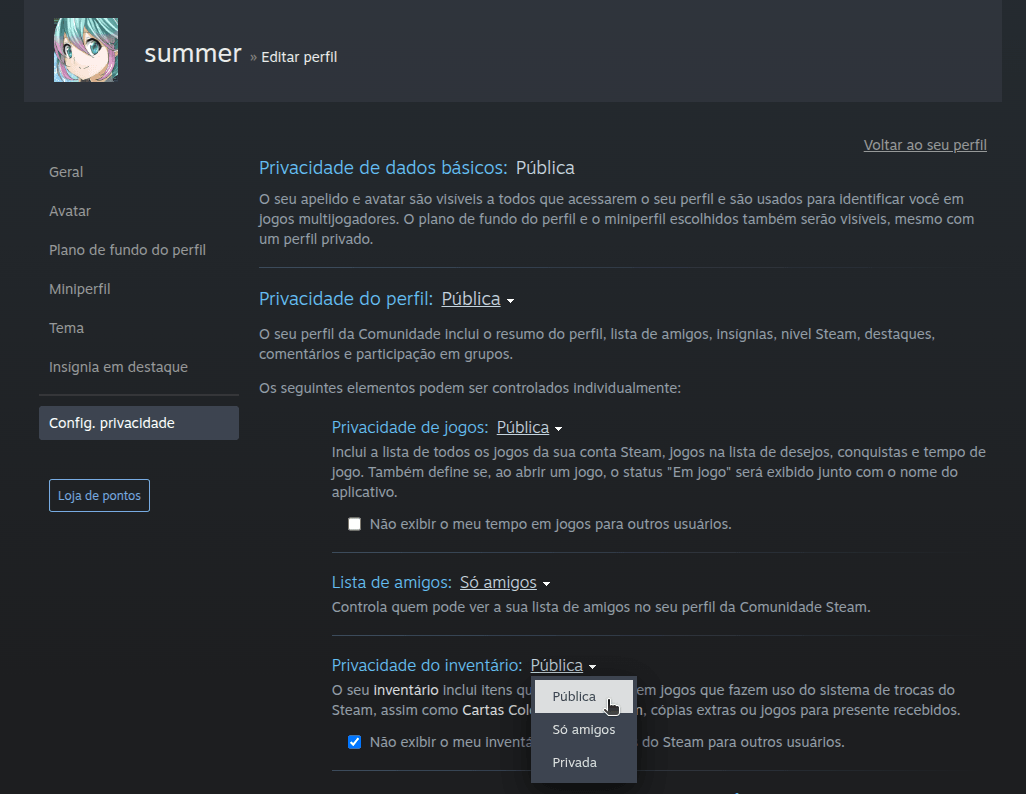The width and height of the screenshot is (1026, 794).
Task: Click the summer profile avatar image
Action: (x=85, y=48)
